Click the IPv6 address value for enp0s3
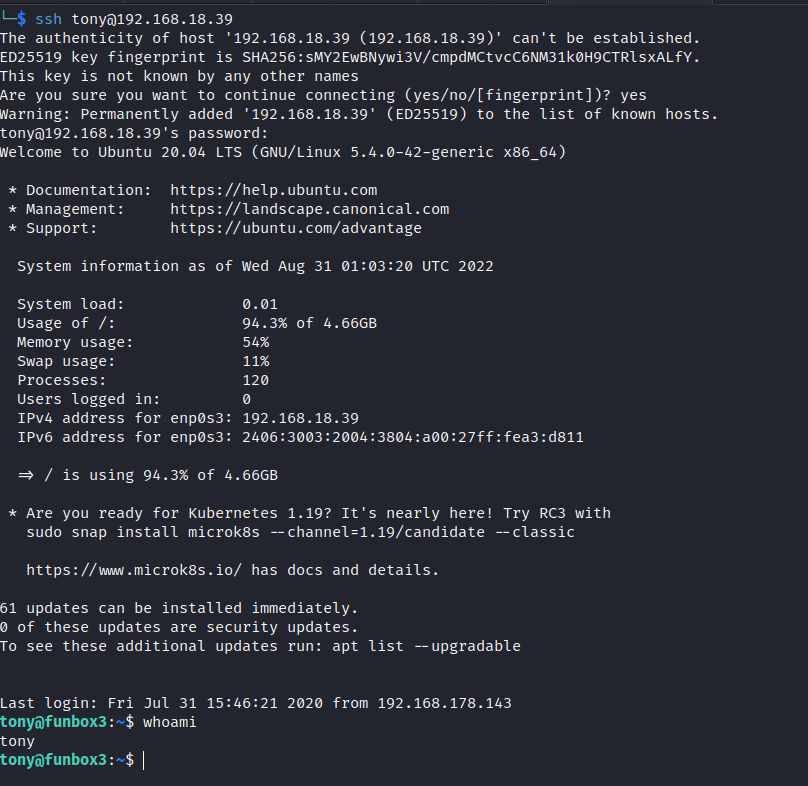The width and height of the screenshot is (808, 786). [412, 437]
